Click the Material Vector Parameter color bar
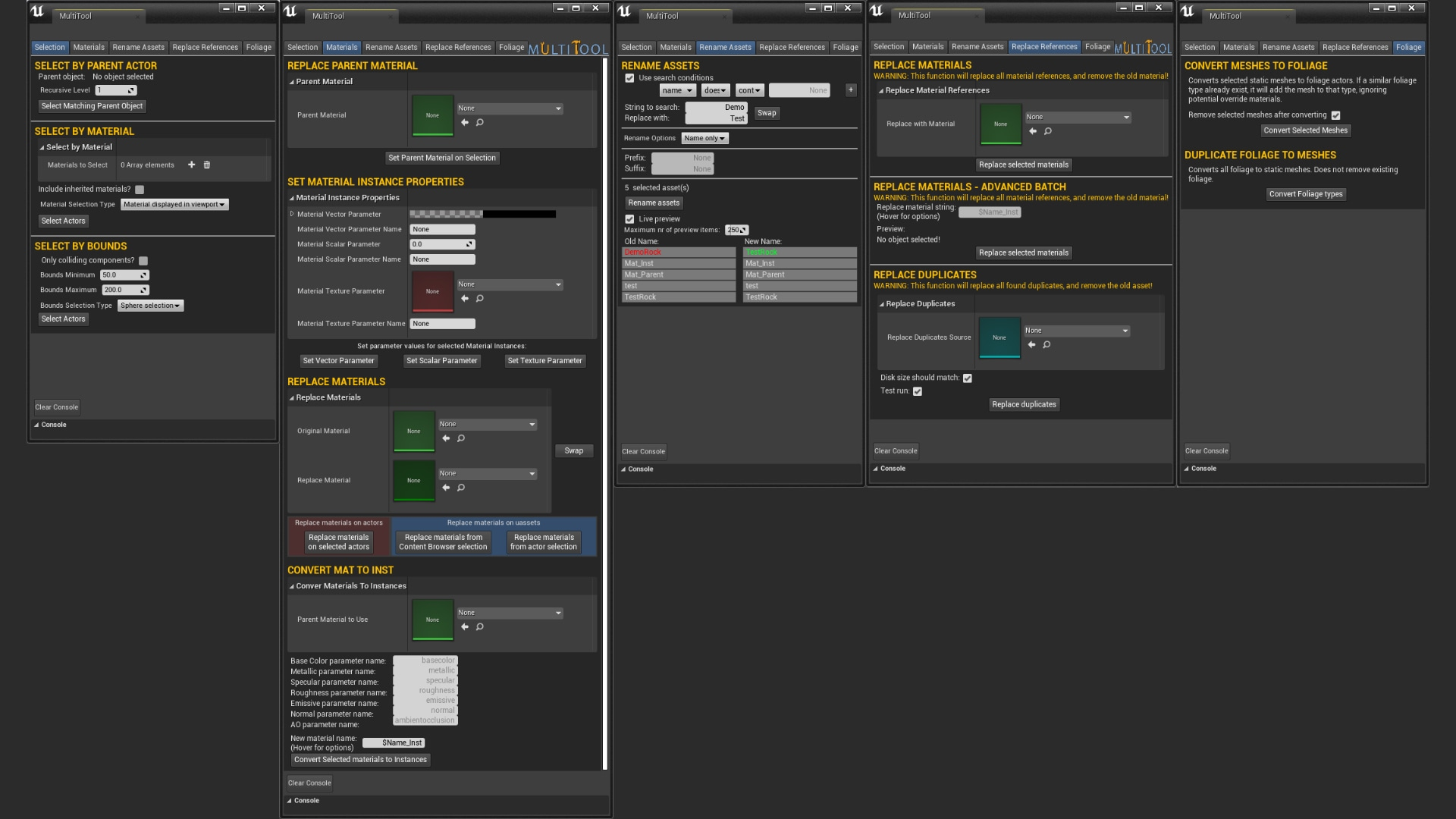 (482, 215)
